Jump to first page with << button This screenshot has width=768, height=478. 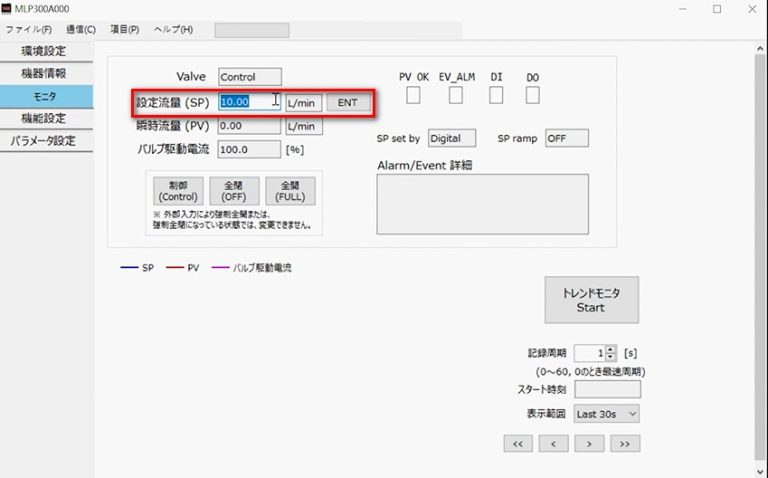click(517, 443)
